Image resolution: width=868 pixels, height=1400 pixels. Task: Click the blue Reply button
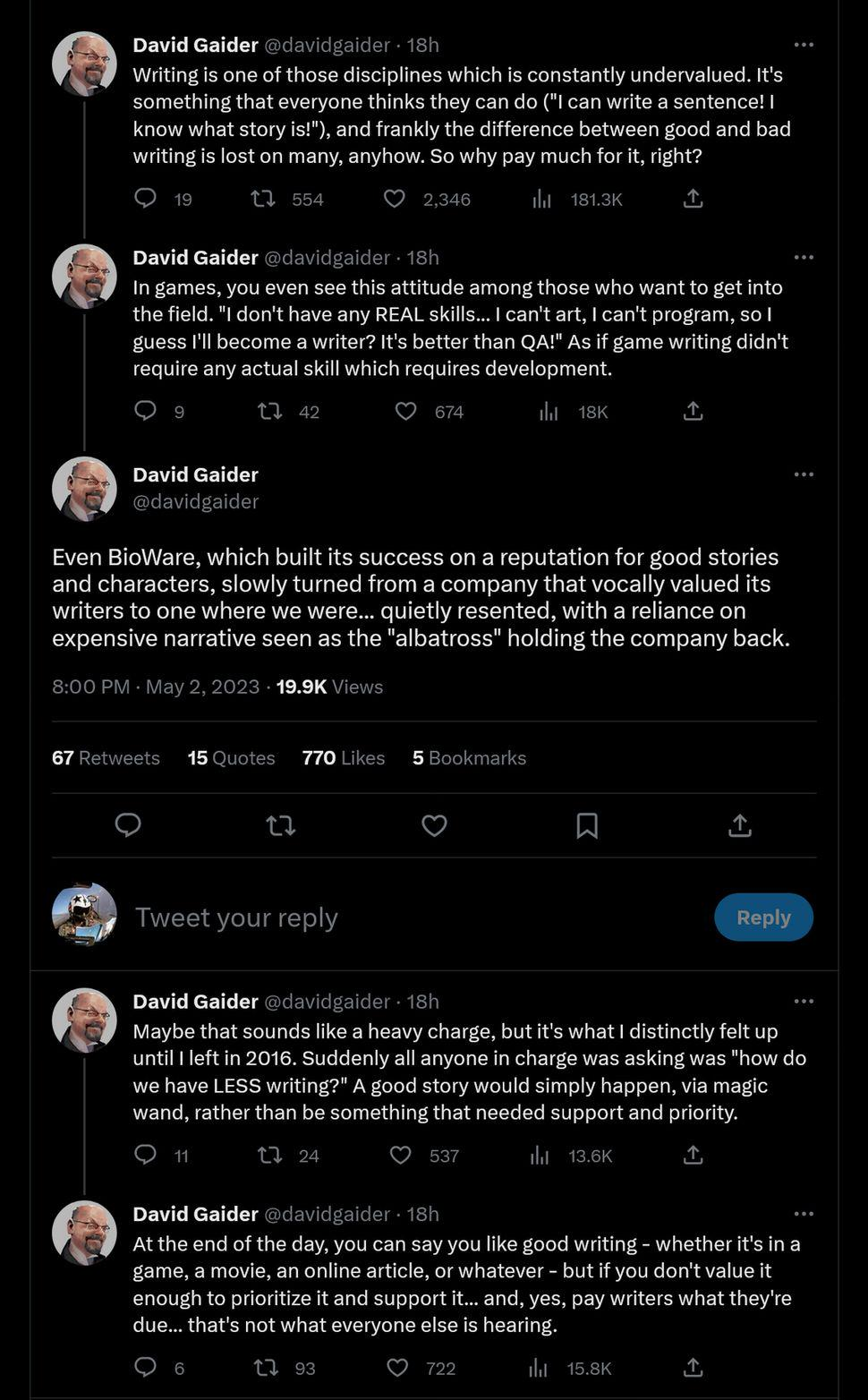click(x=763, y=918)
